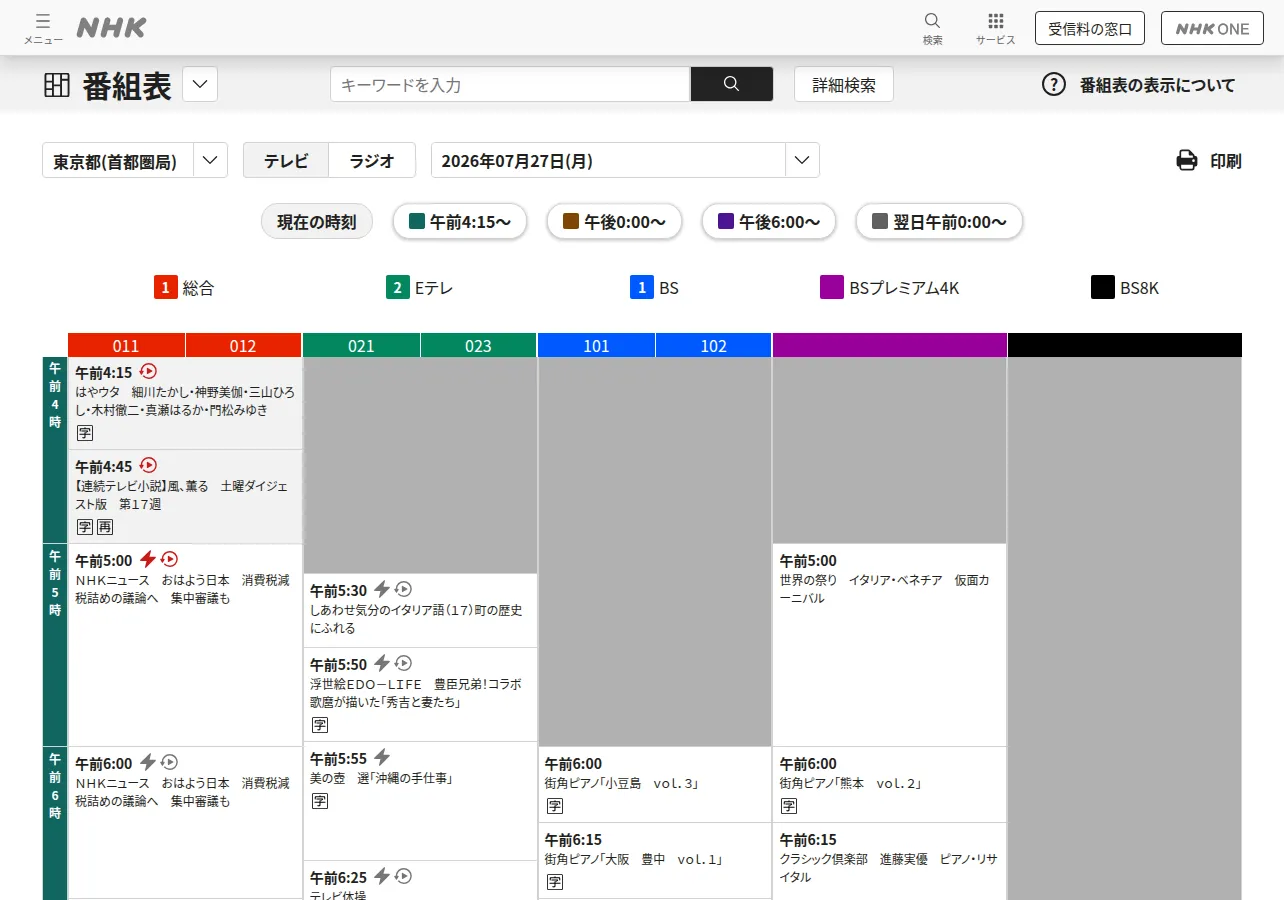Click the 番組表 grid icon beside title
Viewport: 1284px width, 900px height.
point(57,85)
